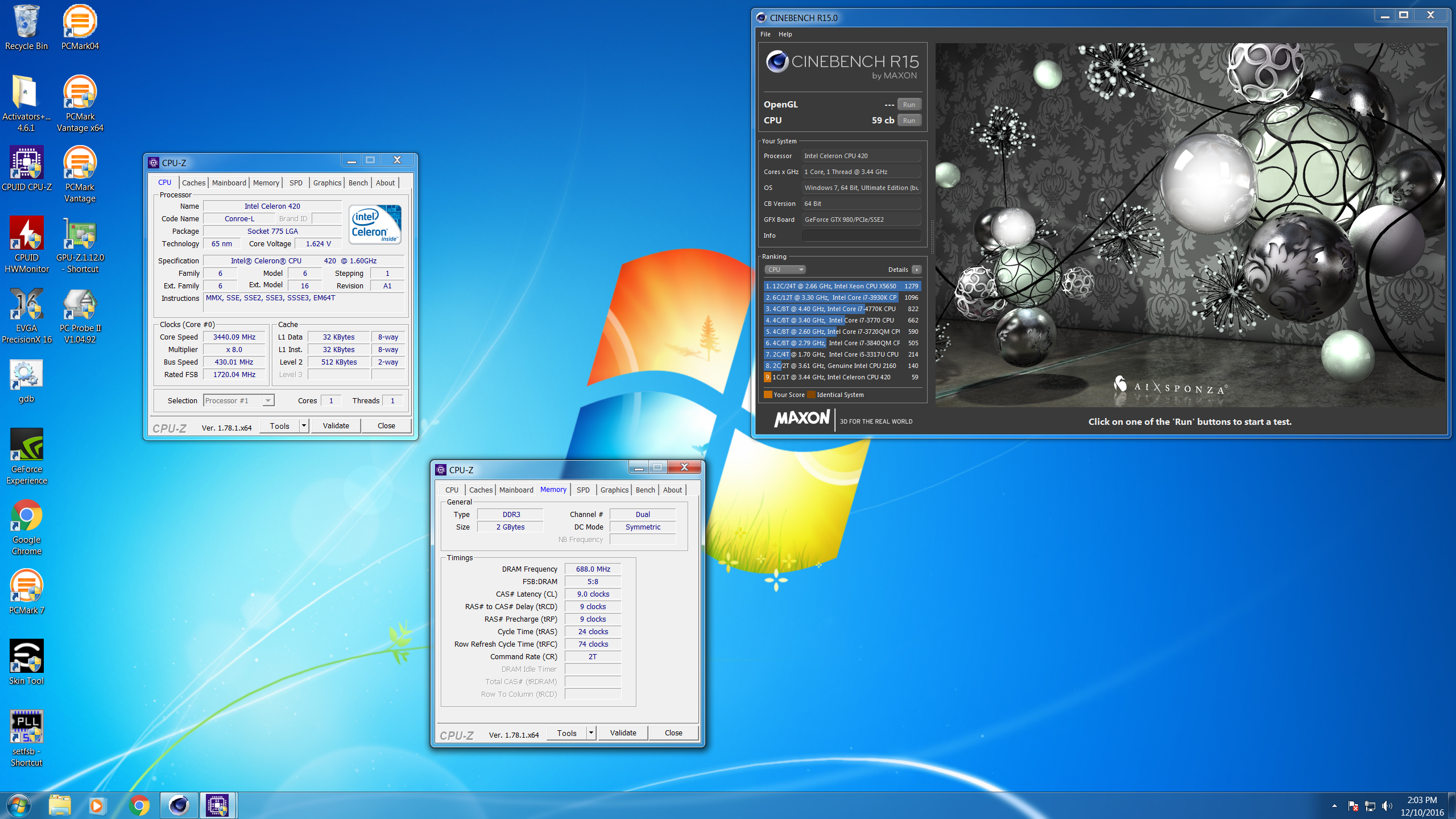The height and width of the screenshot is (819, 1456).
Task: Click the Chrome icon in the taskbar
Action: [x=139, y=805]
